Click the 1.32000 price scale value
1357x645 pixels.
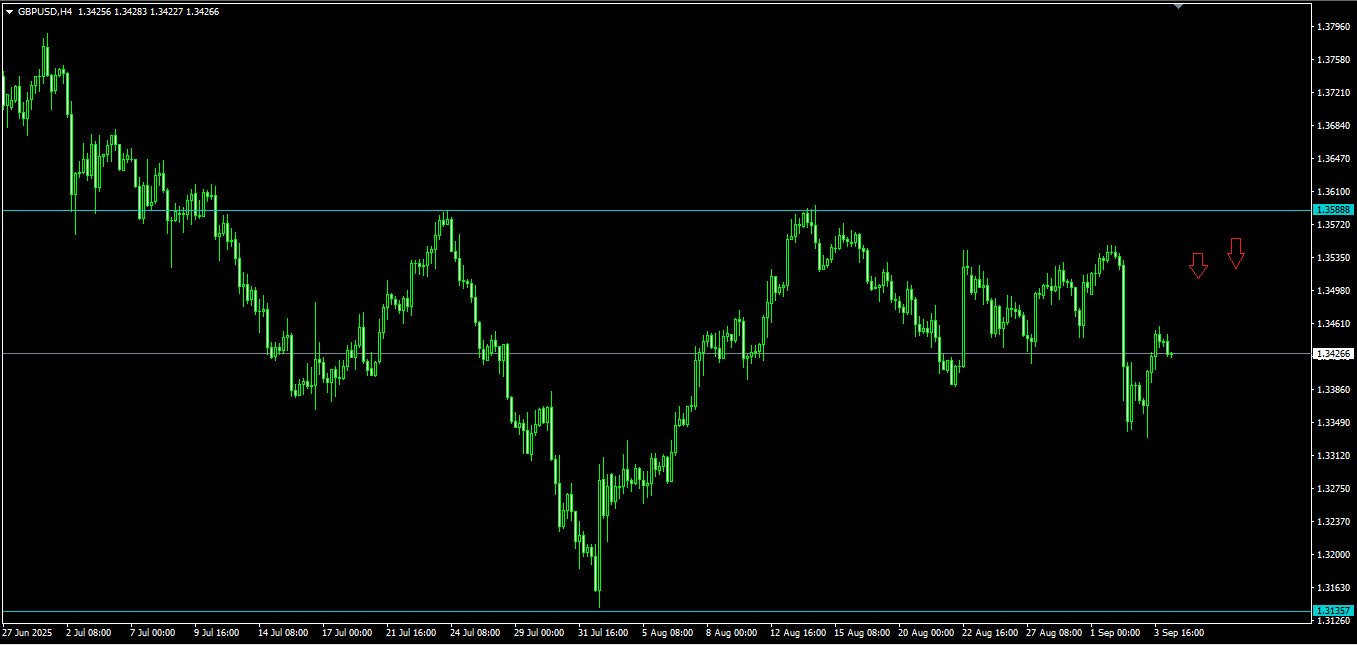pyautogui.click(x=1336, y=555)
